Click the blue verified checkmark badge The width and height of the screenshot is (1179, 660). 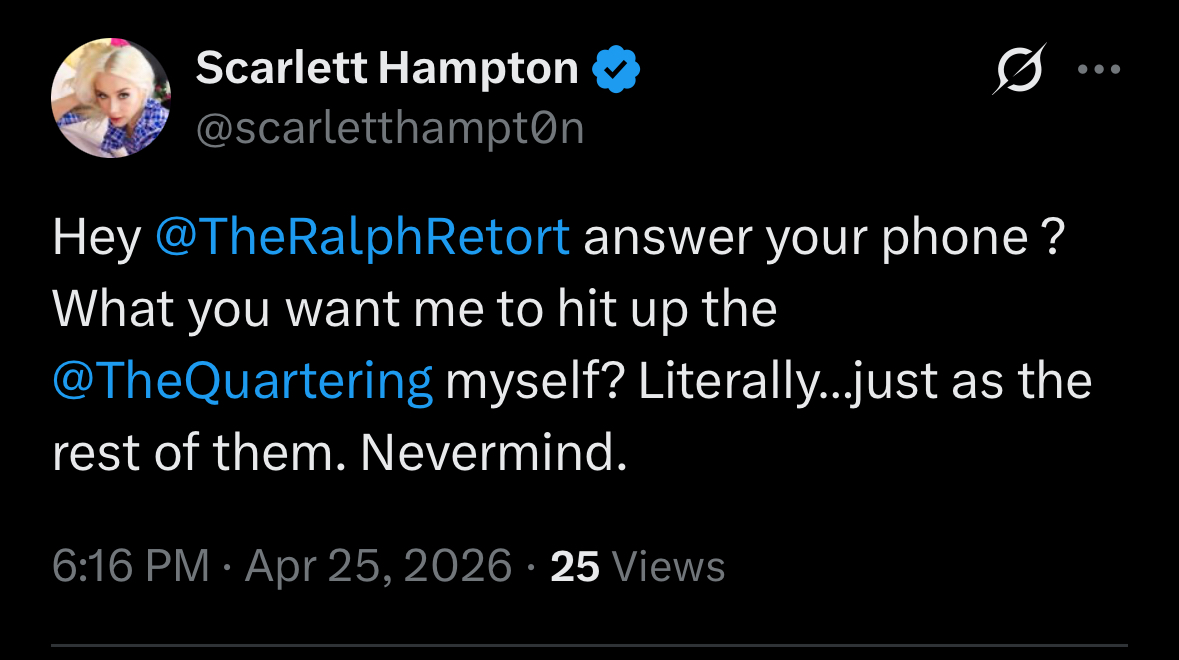(x=616, y=69)
